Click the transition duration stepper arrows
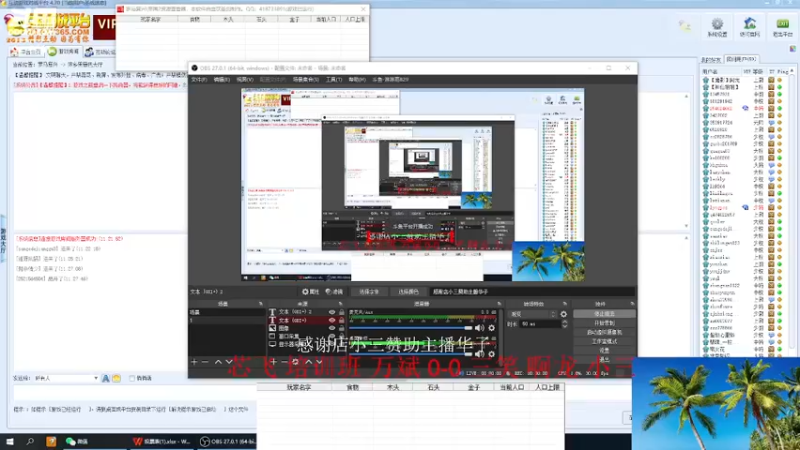Image resolution: width=800 pixels, height=450 pixels. click(564, 324)
